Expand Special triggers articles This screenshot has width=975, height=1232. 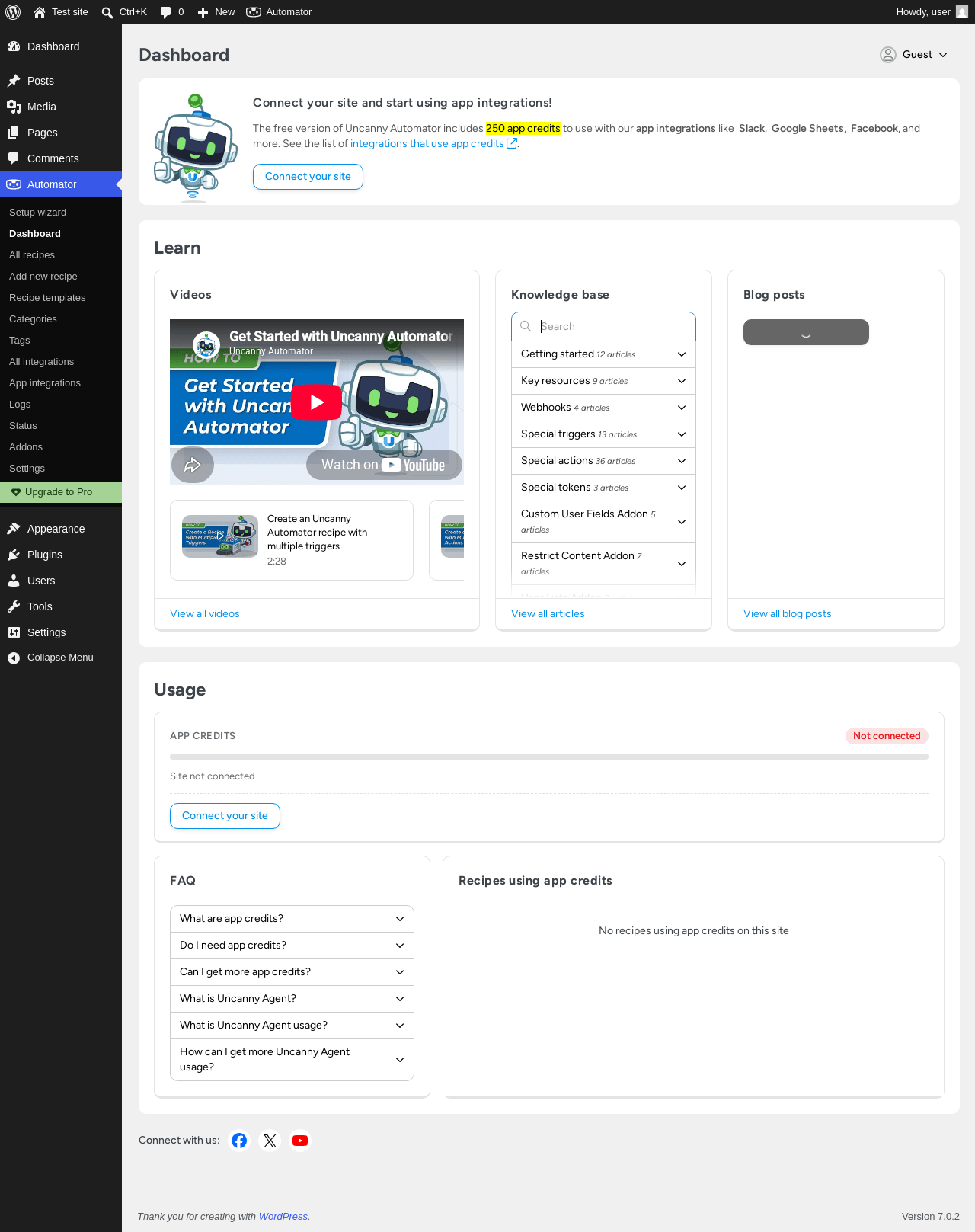pos(603,434)
